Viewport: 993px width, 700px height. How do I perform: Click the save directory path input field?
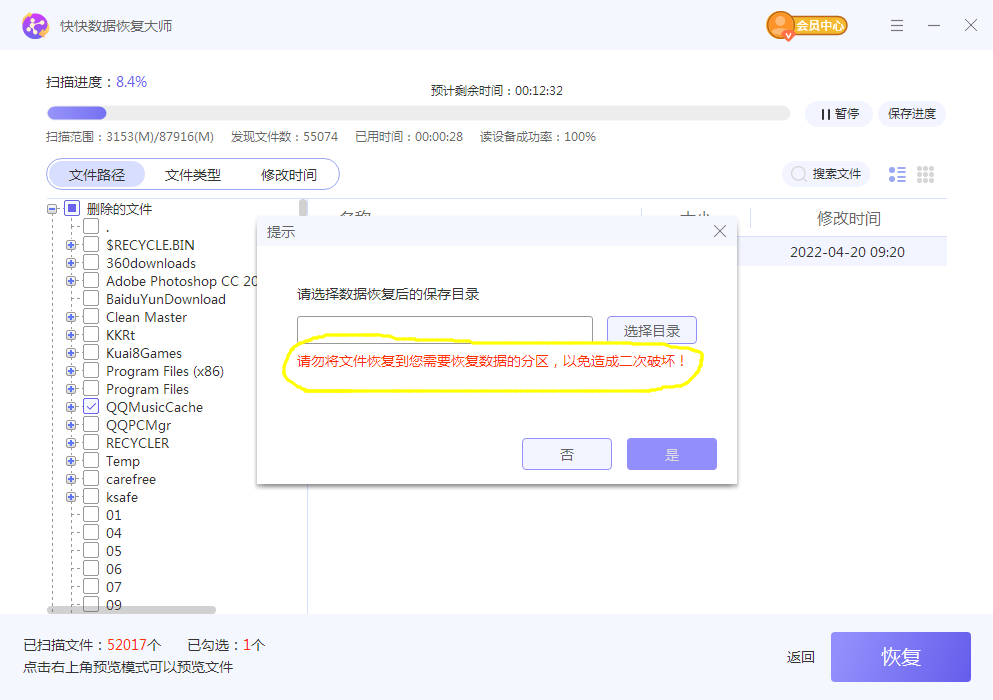coord(444,331)
